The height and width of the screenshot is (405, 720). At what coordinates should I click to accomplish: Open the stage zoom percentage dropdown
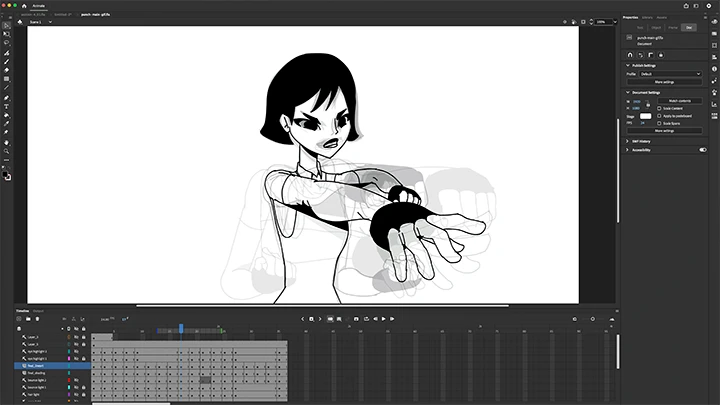[615, 22]
